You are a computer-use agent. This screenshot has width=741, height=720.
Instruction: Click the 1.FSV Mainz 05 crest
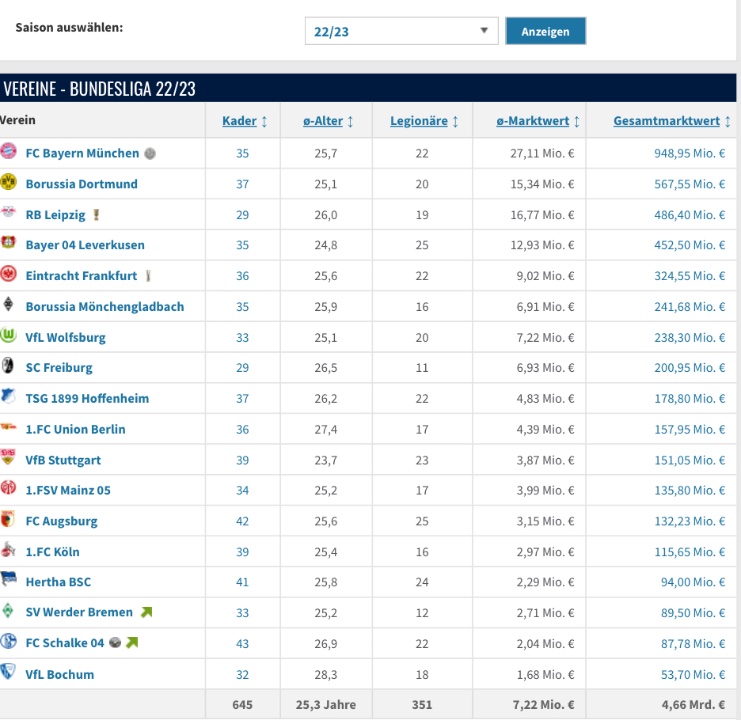[9, 489]
